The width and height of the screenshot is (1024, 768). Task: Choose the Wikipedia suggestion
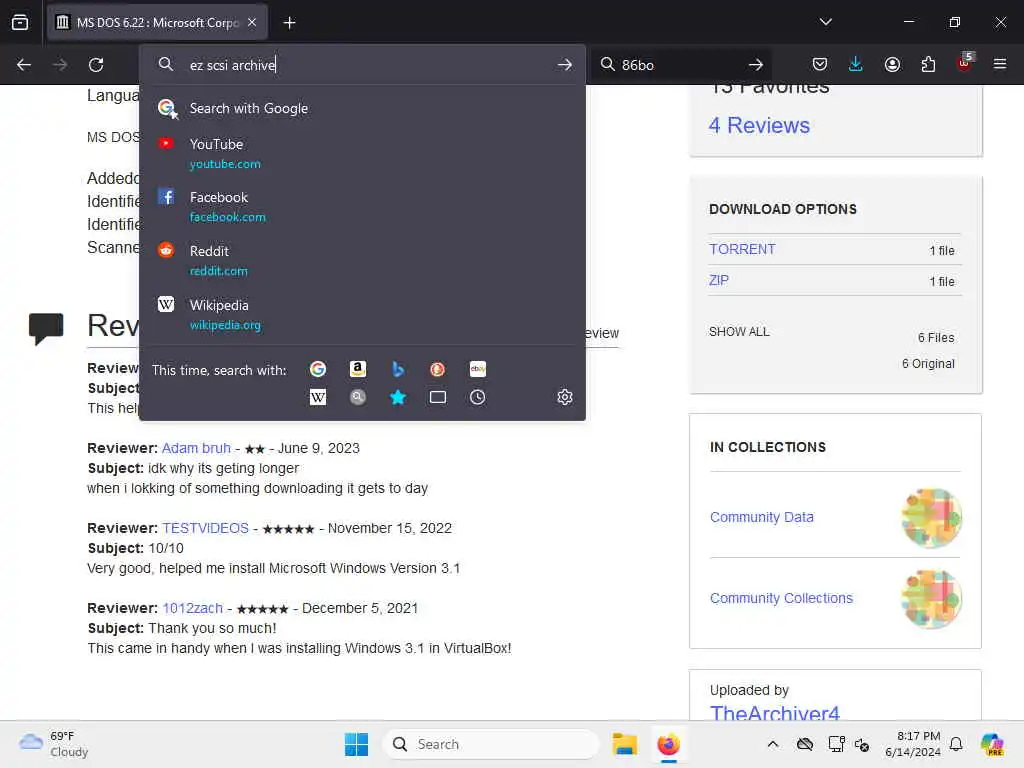click(362, 314)
